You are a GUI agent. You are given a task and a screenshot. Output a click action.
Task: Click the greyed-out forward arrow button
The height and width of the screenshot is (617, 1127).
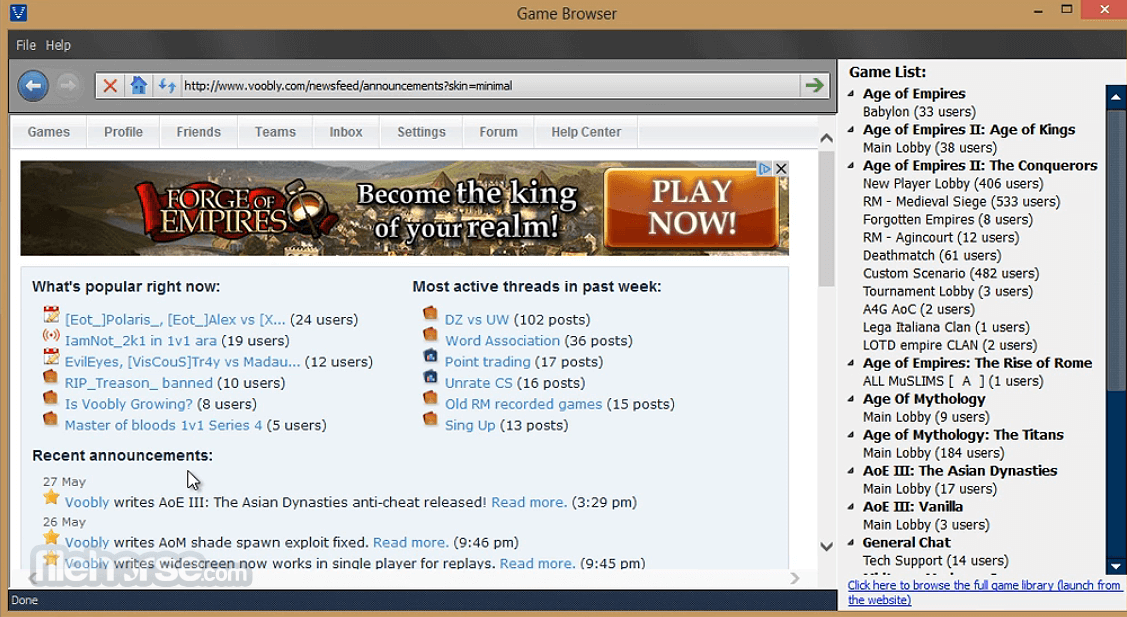[x=68, y=86]
